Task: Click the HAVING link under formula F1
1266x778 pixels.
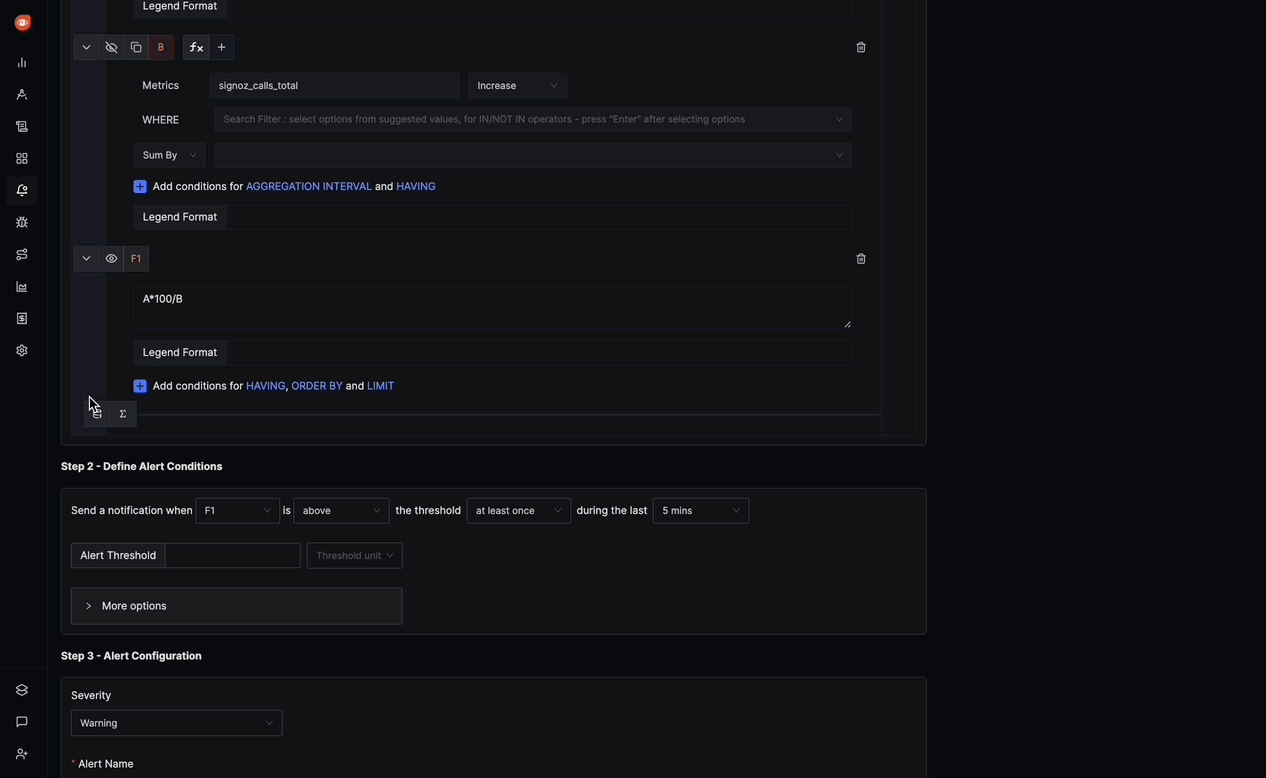Action: click(265, 386)
